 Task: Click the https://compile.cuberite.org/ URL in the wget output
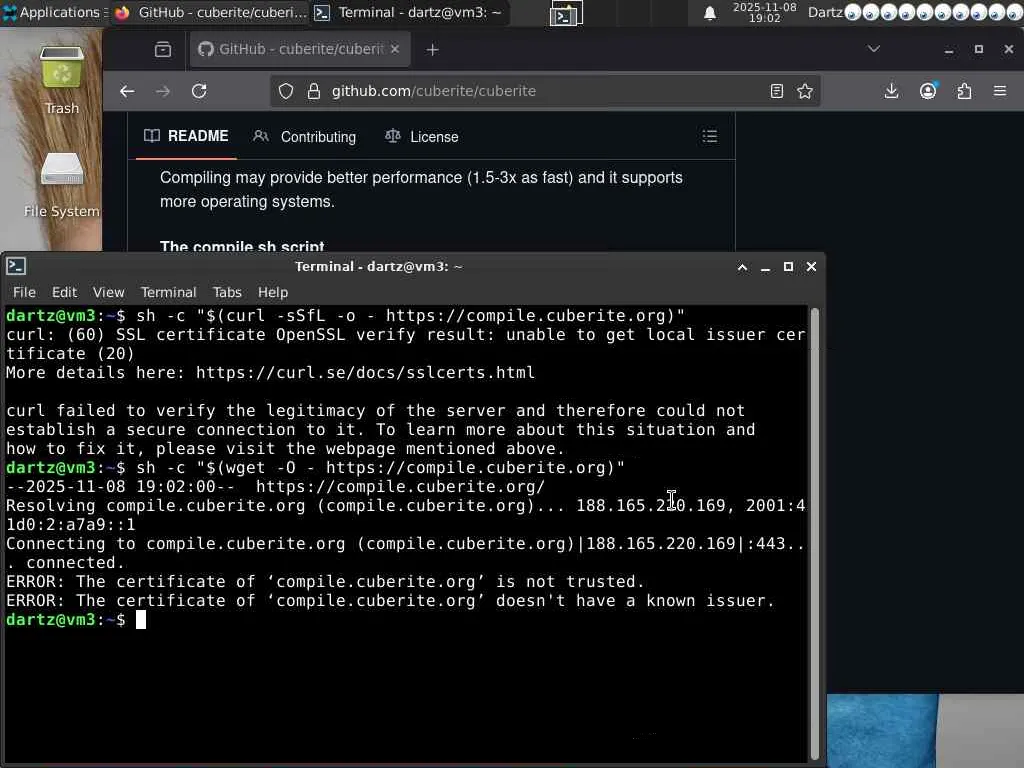tap(400, 487)
